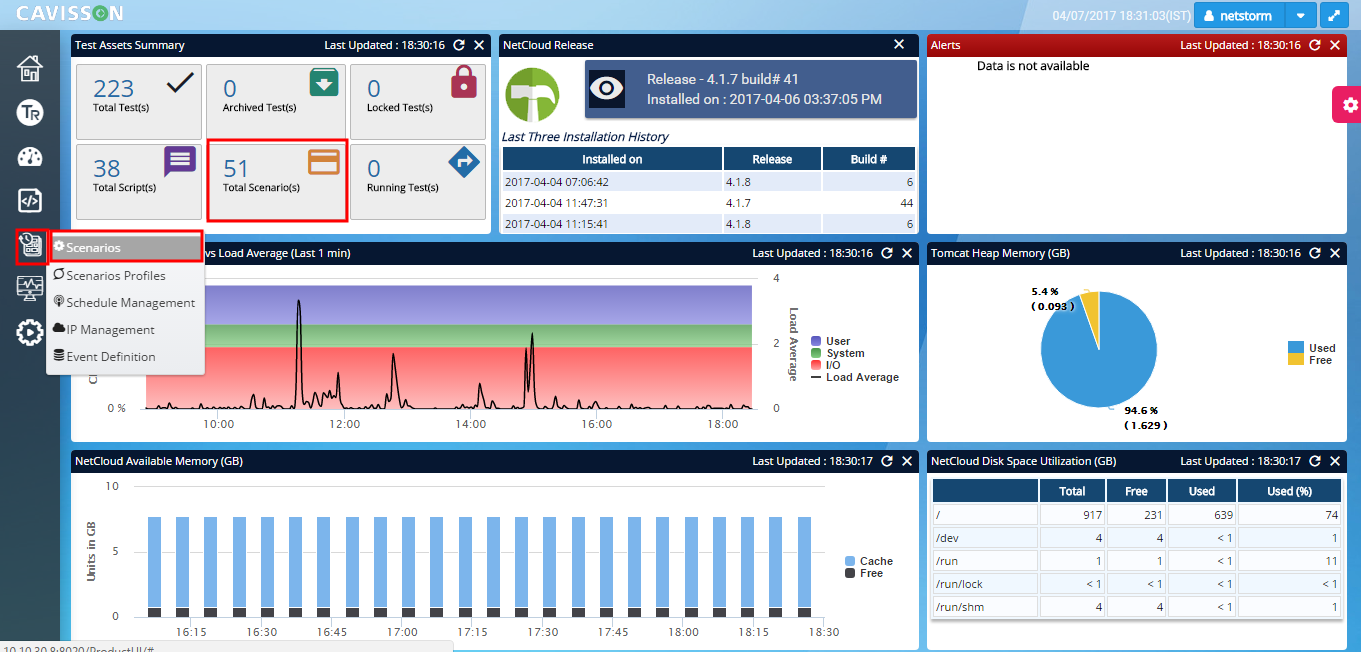Open the 223 Total Test(s) count
Image resolution: width=1361 pixels, height=652 pixels.
point(113,89)
